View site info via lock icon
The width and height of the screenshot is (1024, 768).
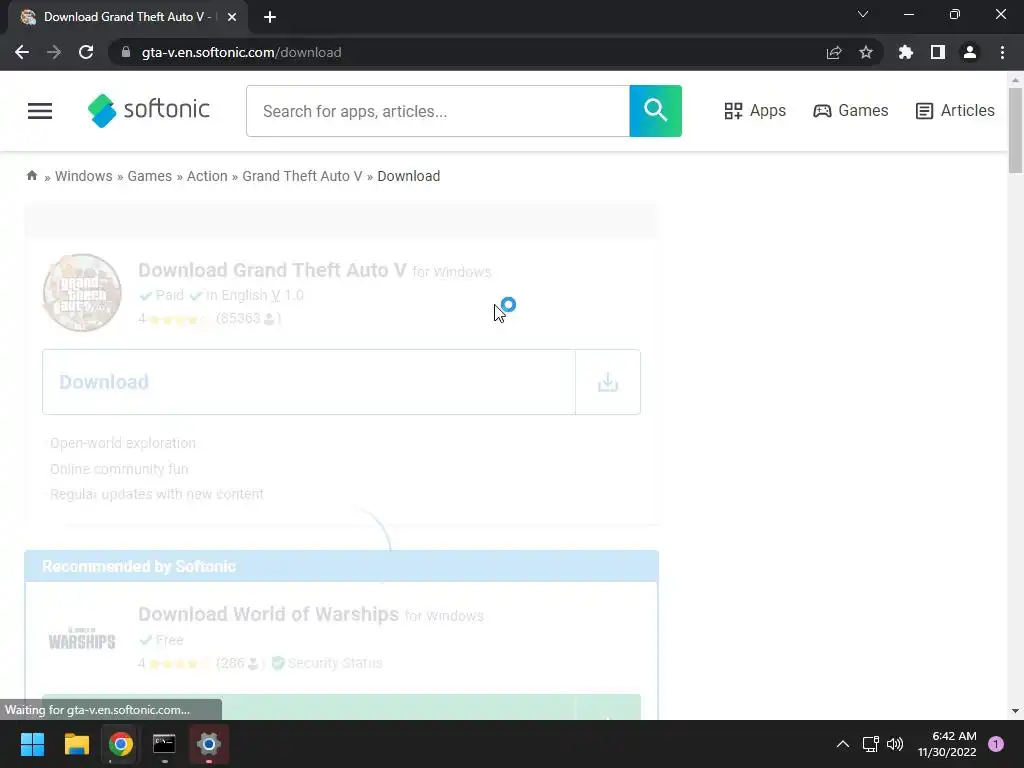click(126, 52)
